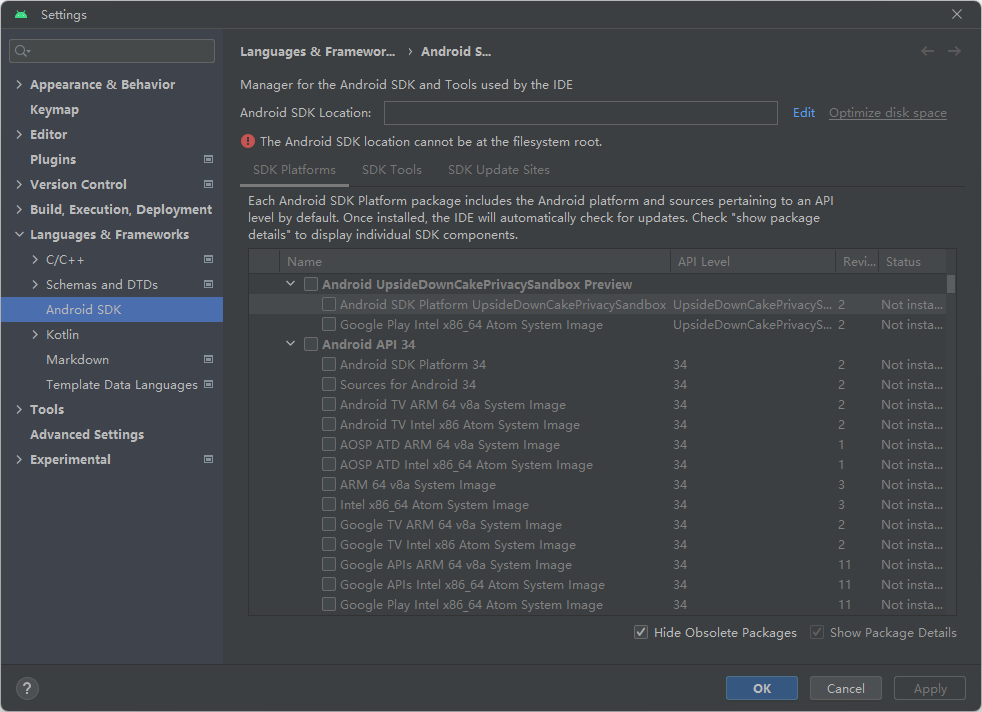
Task: Expand the Version Control node arrow
Action: tap(19, 185)
